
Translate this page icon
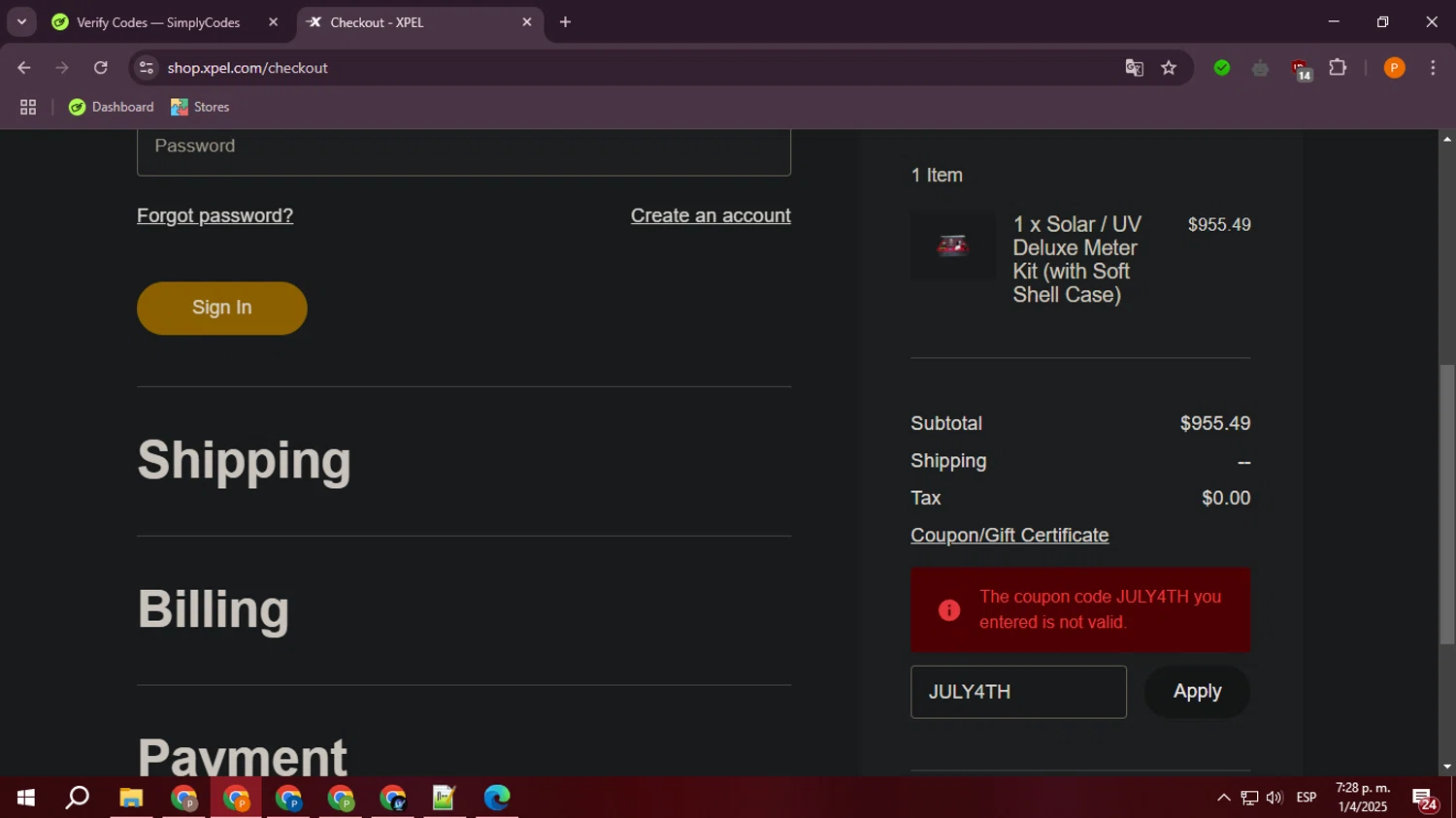pyautogui.click(x=1134, y=68)
